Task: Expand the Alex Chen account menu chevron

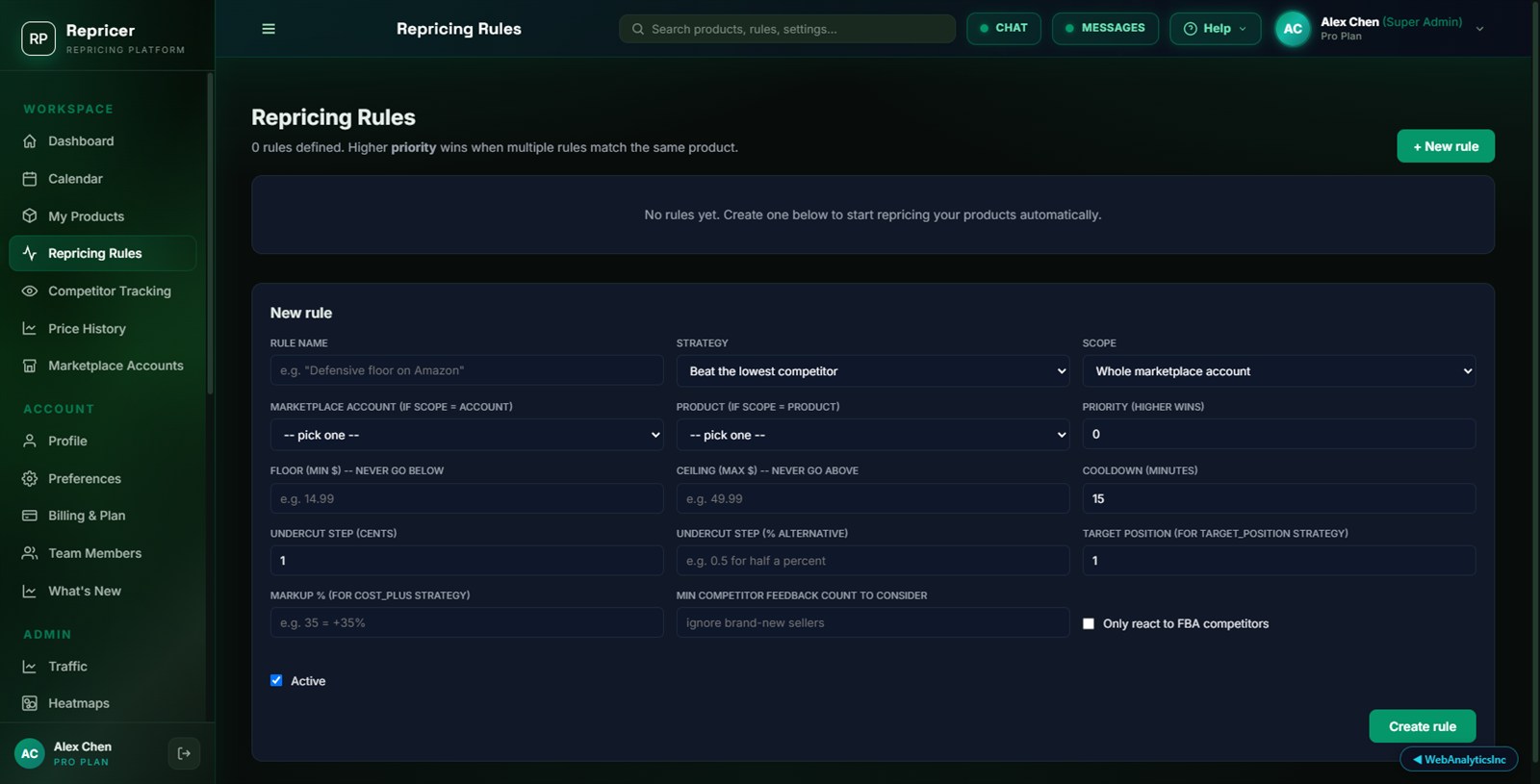Action: click(1479, 29)
